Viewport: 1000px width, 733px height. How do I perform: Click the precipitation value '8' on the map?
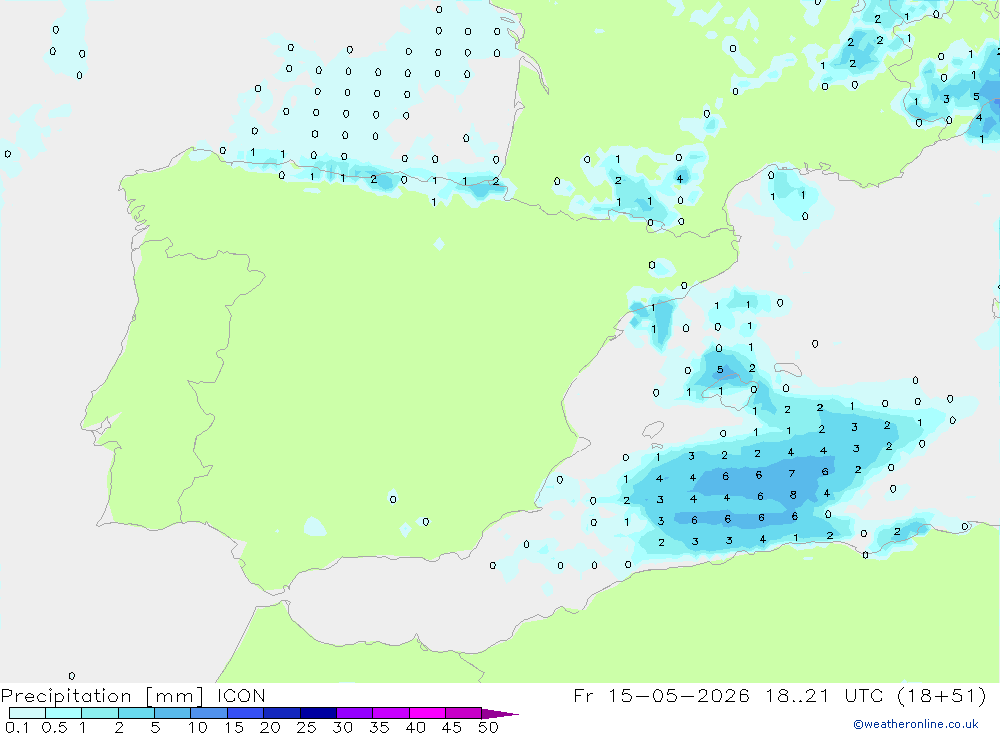(793, 494)
